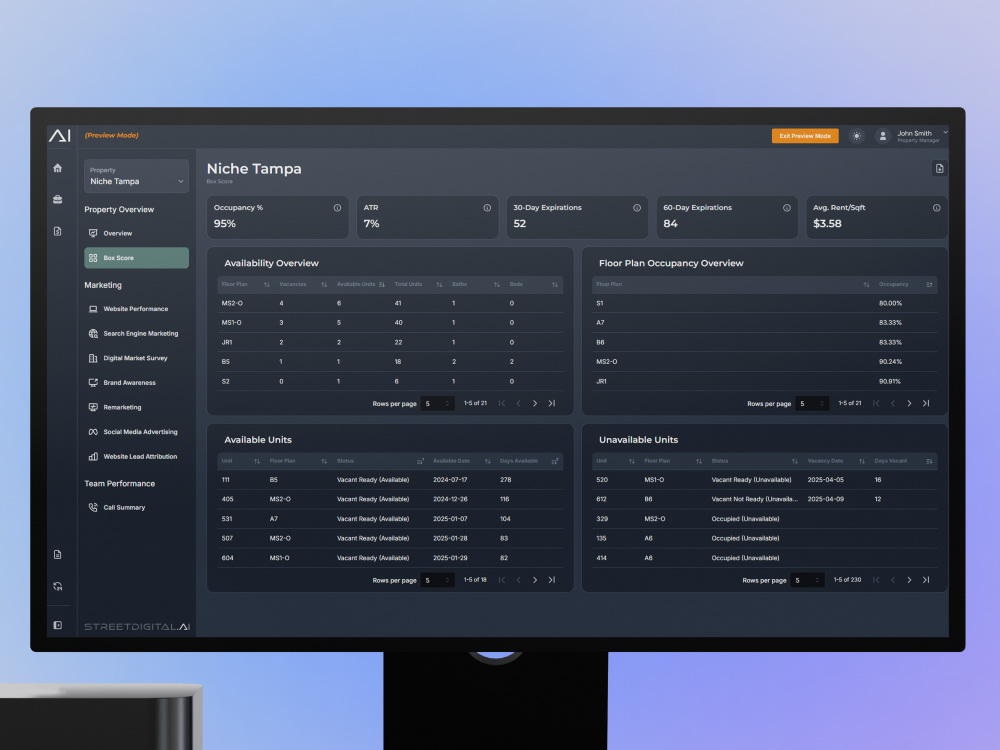Click Exit Preview Mode button
The width and height of the screenshot is (1000, 750).
(805, 136)
